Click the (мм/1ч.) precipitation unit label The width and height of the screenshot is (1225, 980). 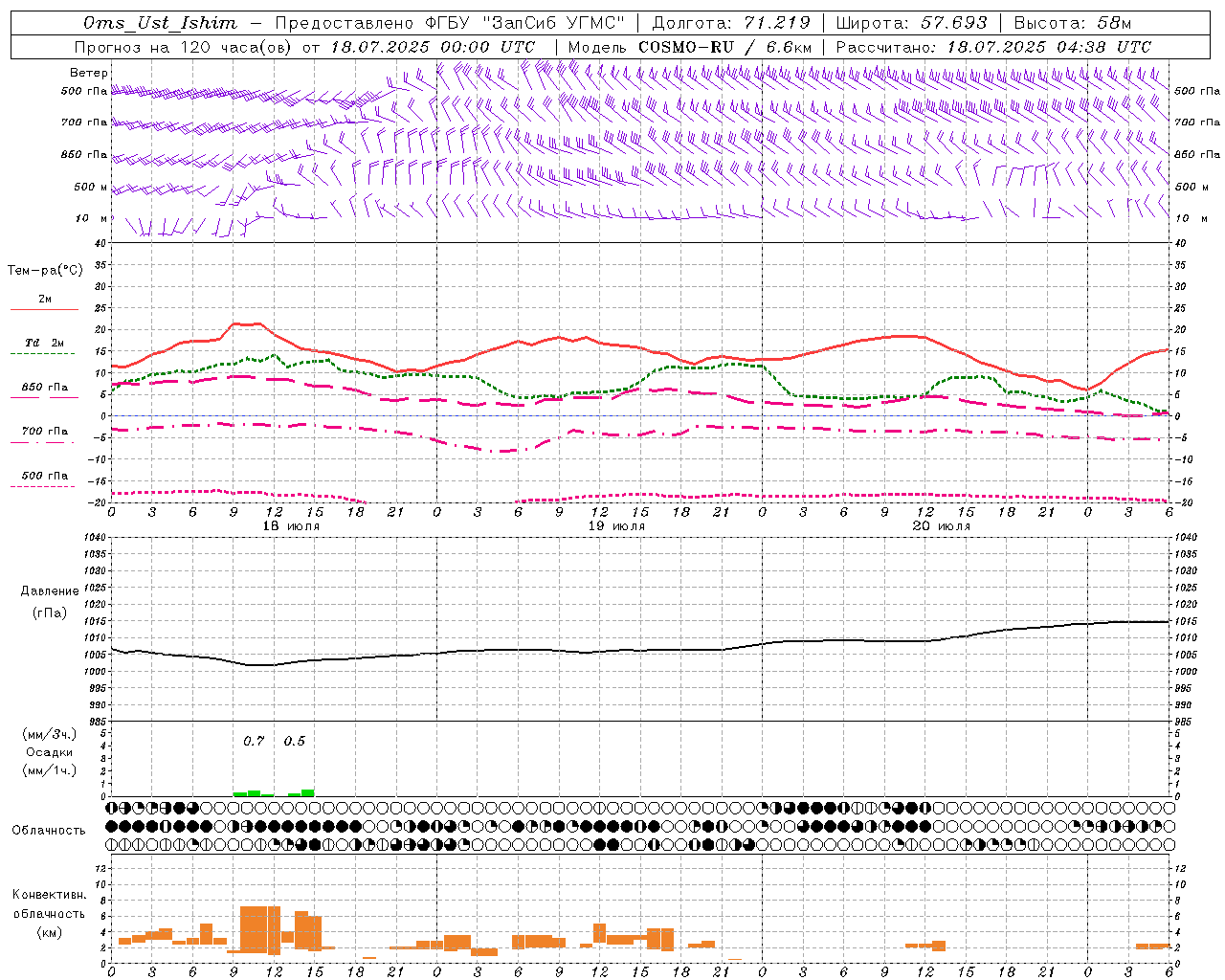pyautogui.click(x=49, y=770)
